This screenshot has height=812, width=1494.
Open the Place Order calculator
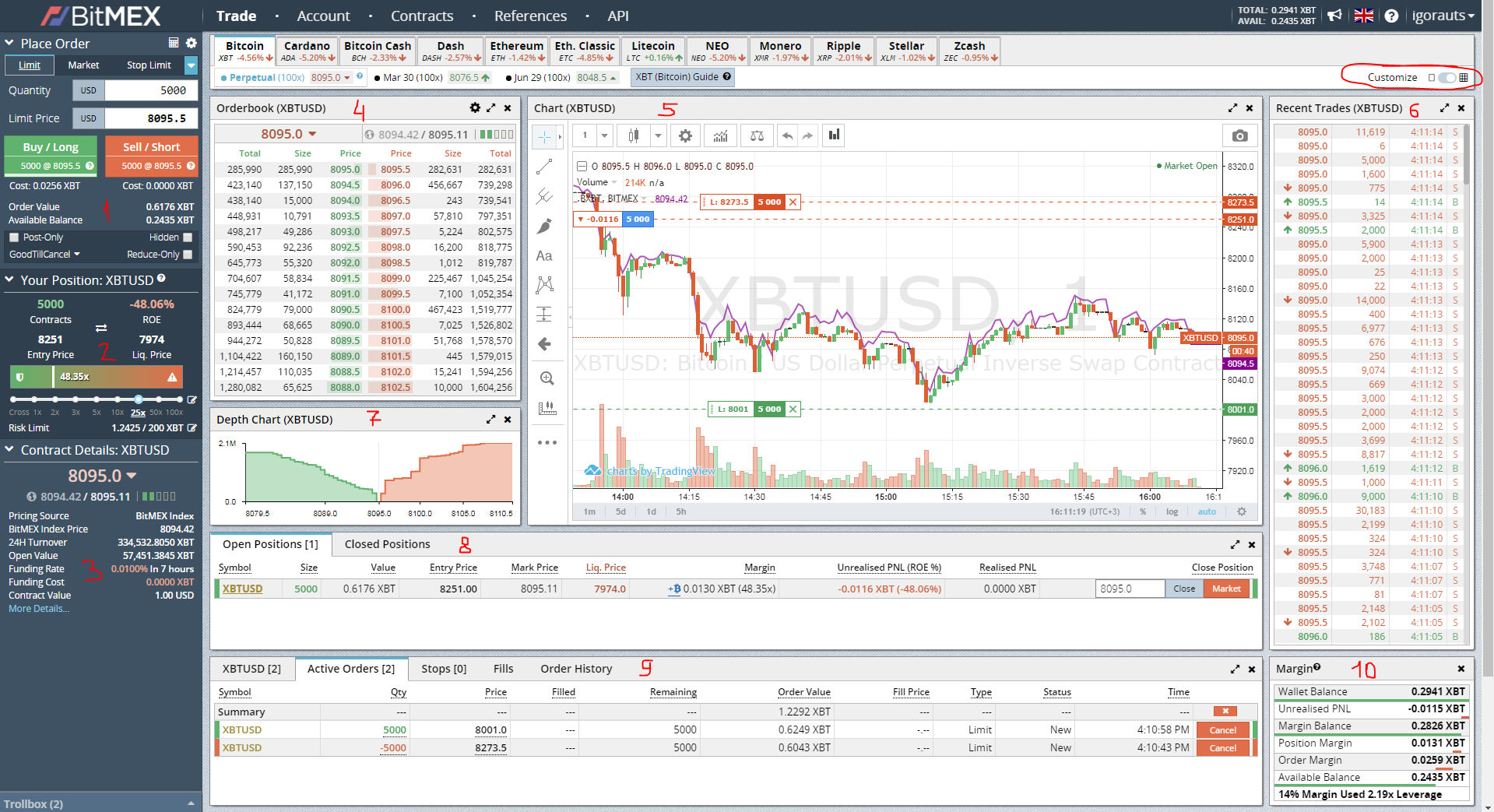pos(174,43)
